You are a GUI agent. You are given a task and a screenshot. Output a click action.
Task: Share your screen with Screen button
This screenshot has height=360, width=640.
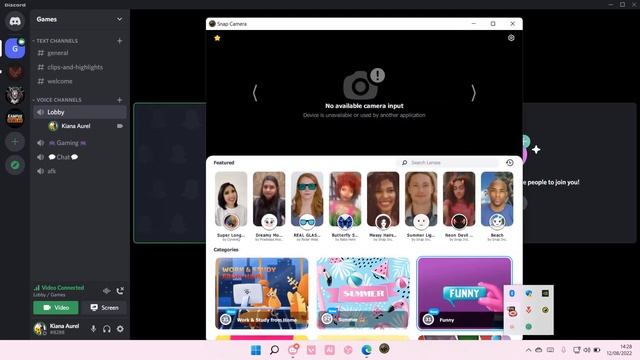104,307
